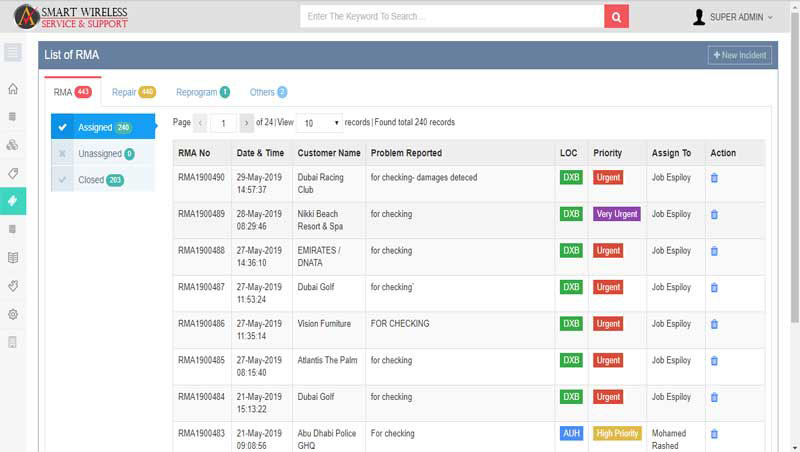The image size is (800, 452).
Task: Click the New Incident button
Action: [x=739, y=56]
